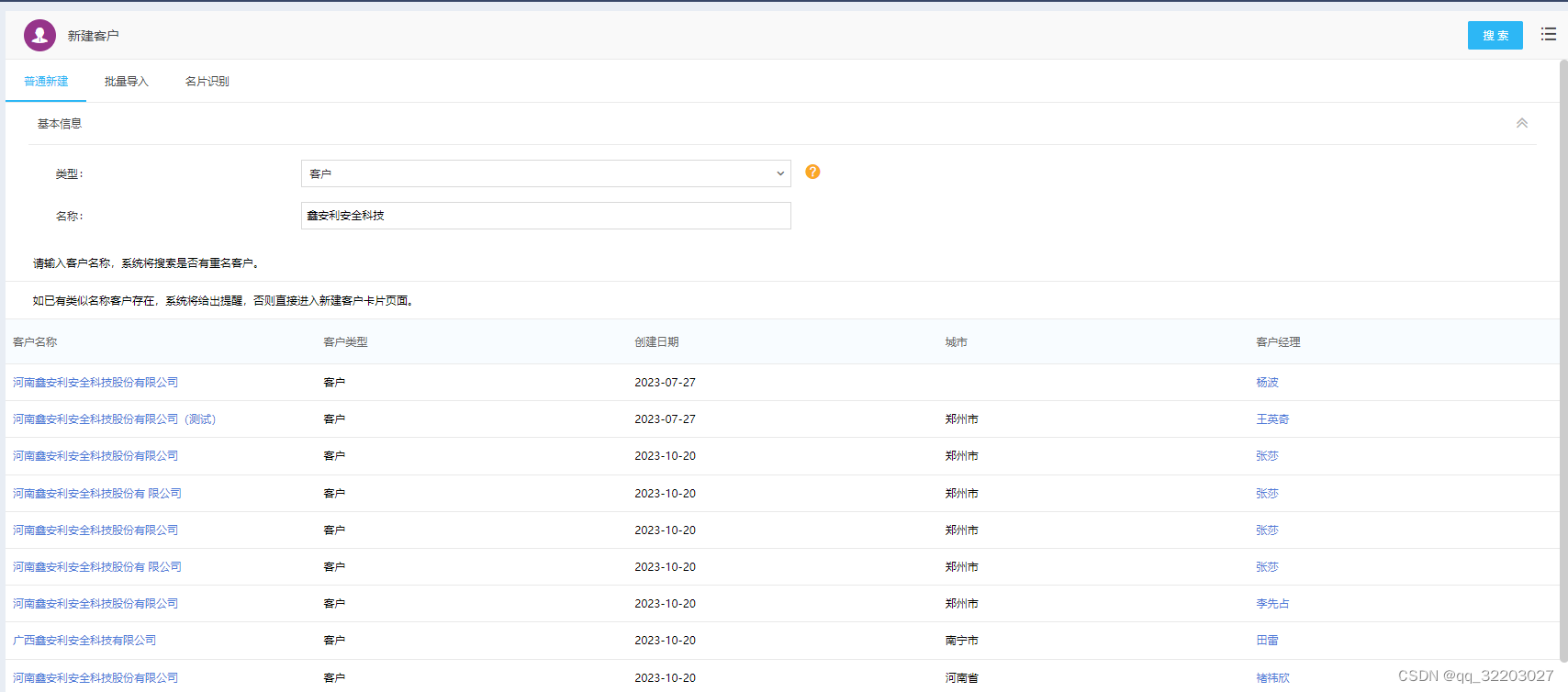Screen dimensions: 1568x692
Task: Open the list menu icon beside 搜索
Action: click(1548, 34)
